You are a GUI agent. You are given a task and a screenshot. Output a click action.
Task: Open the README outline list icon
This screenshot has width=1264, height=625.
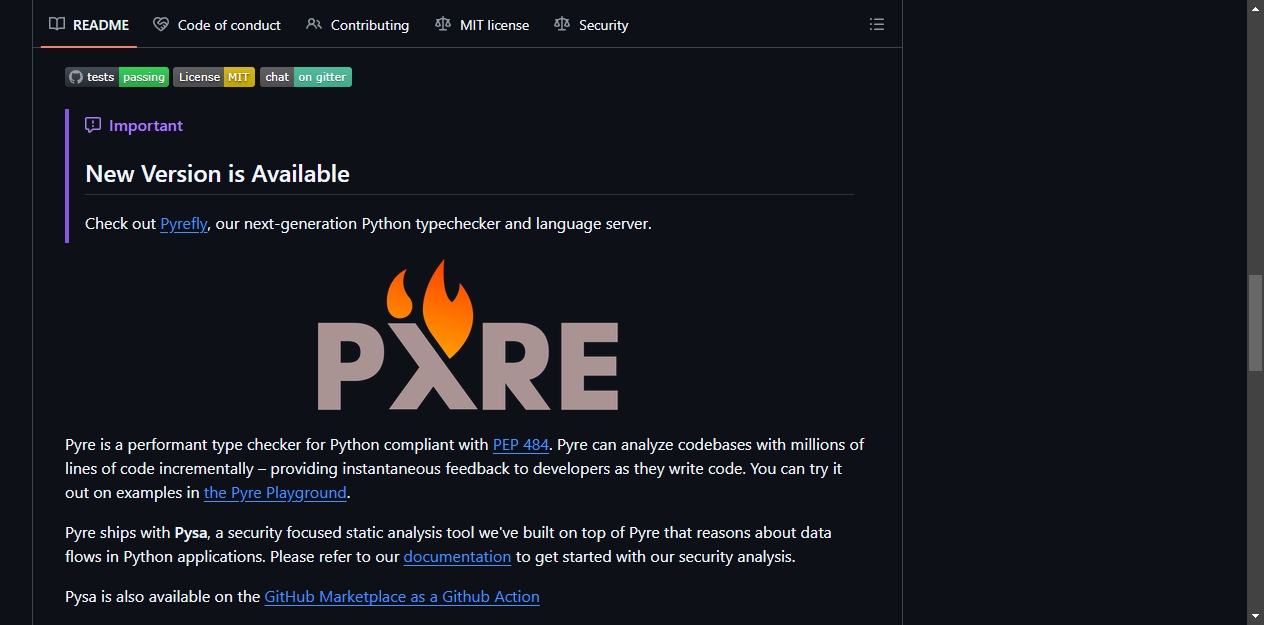coord(877,24)
